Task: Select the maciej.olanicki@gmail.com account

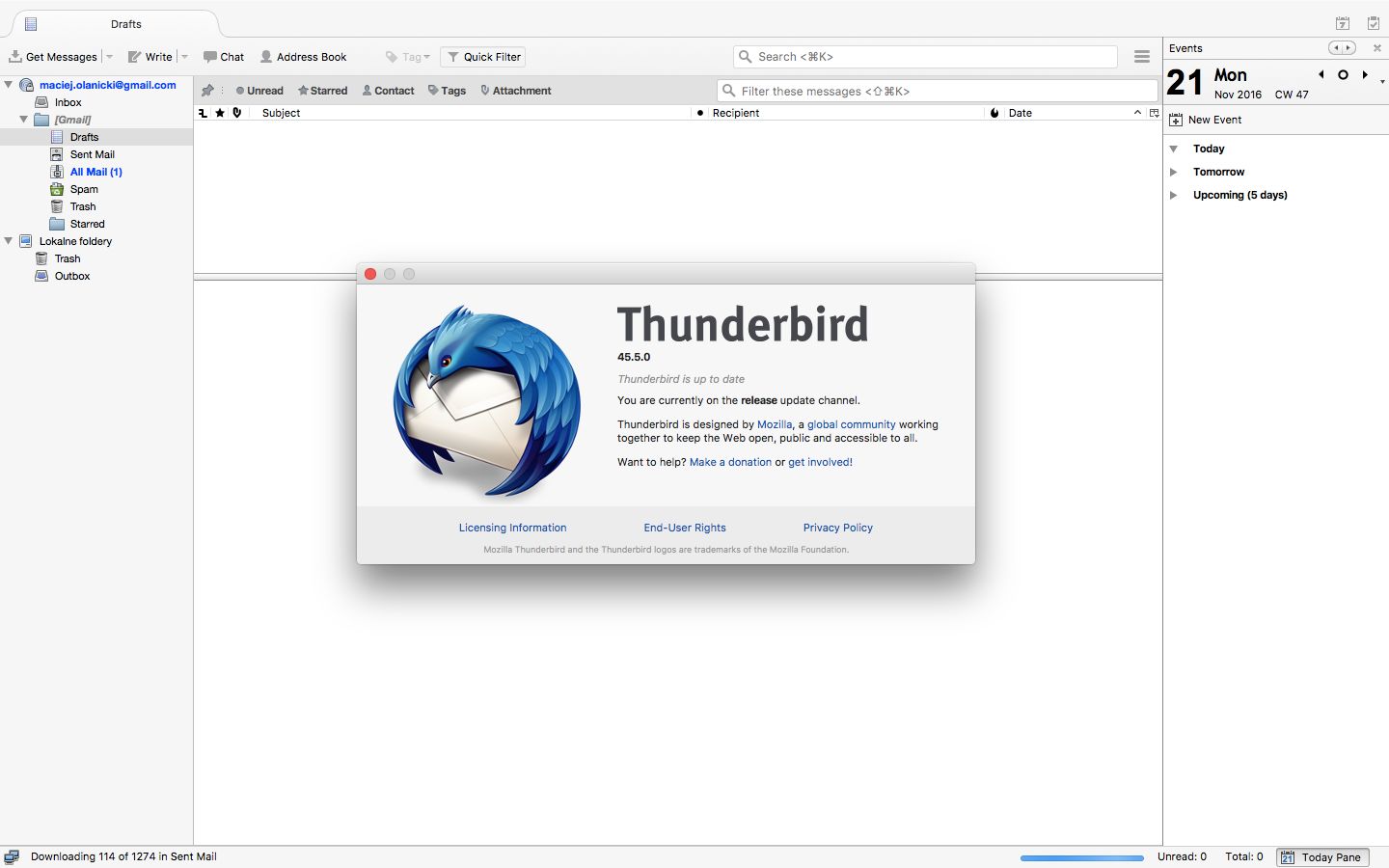Action: [x=107, y=85]
